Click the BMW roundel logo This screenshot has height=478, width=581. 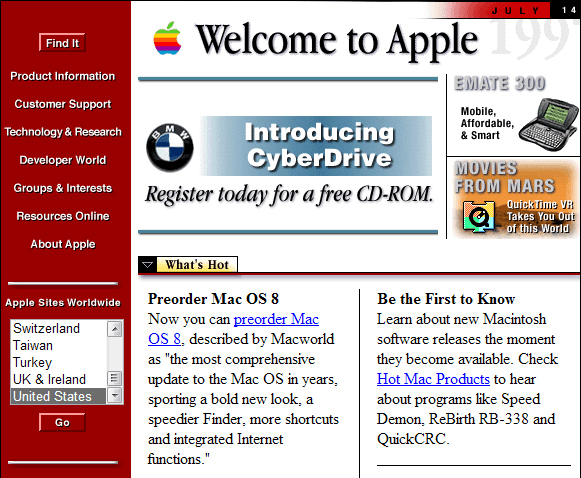pos(170,147)
